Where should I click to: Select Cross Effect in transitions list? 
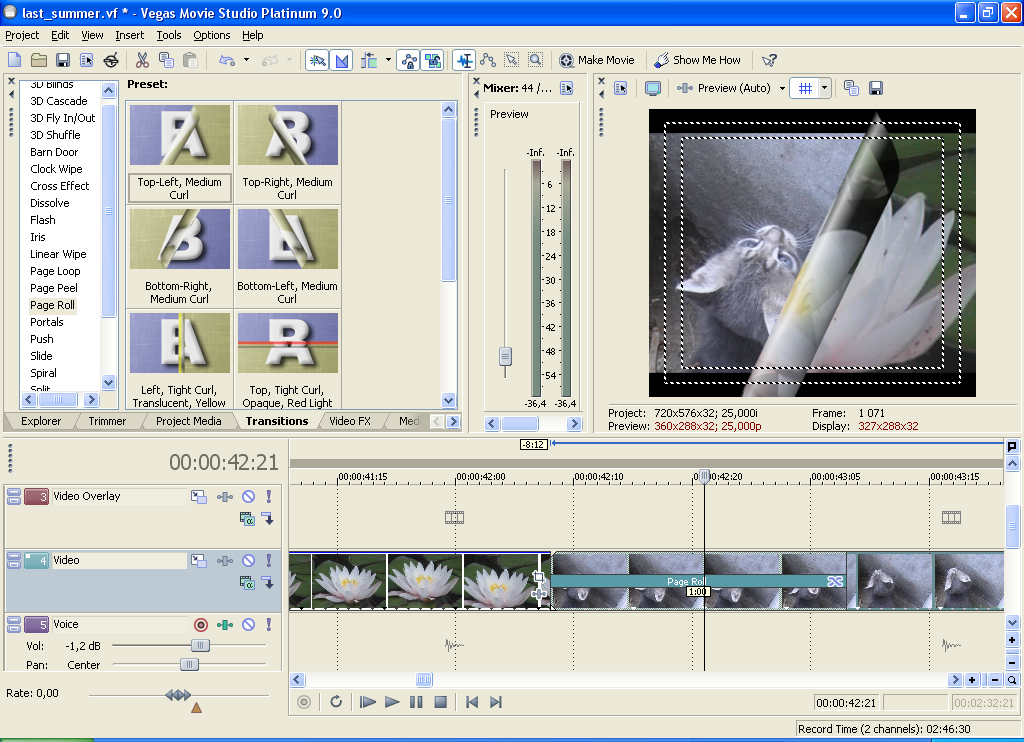pyautogui.click(x=59, y=186)
